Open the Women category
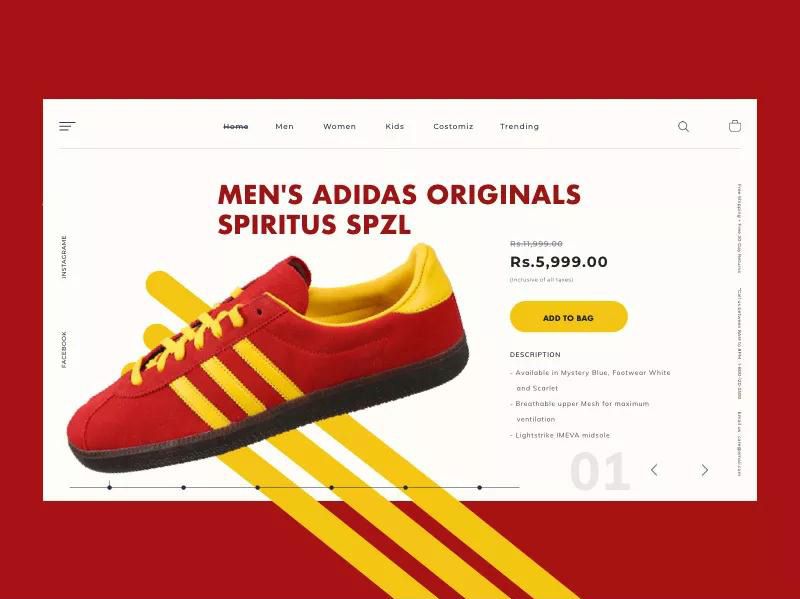 coord(339,127)
